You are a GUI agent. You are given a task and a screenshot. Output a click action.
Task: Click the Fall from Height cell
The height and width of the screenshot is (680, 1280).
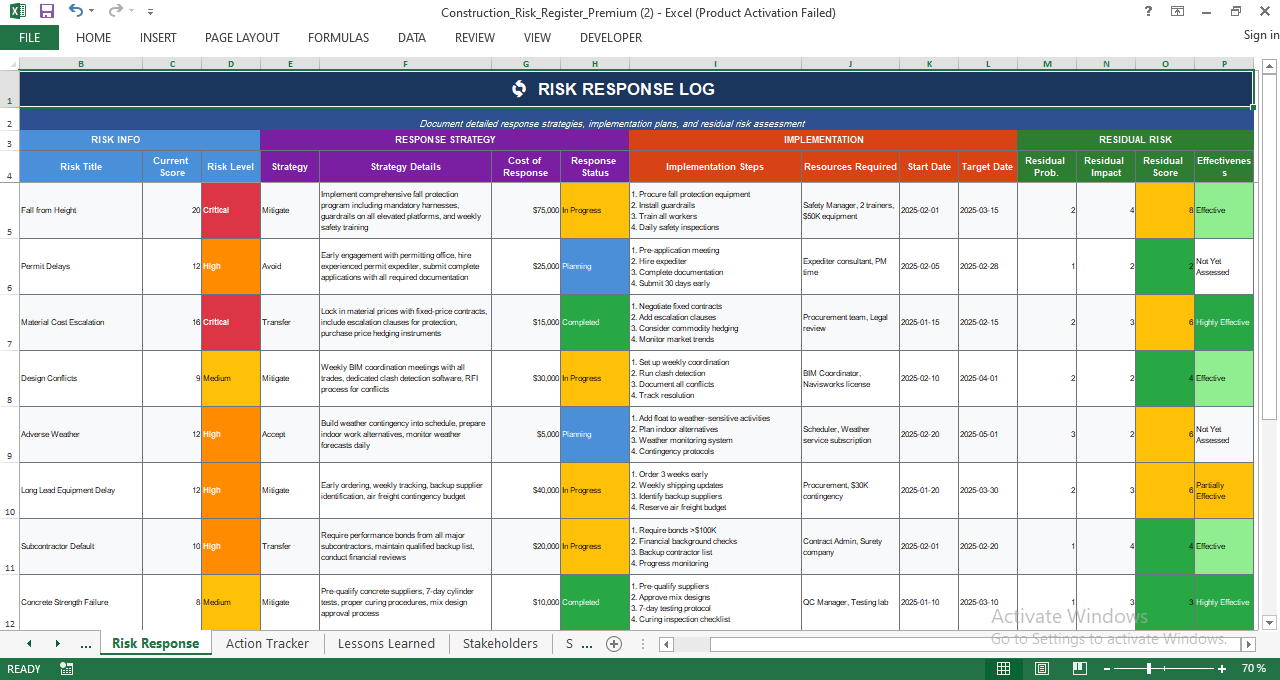[x=81, y=210]
